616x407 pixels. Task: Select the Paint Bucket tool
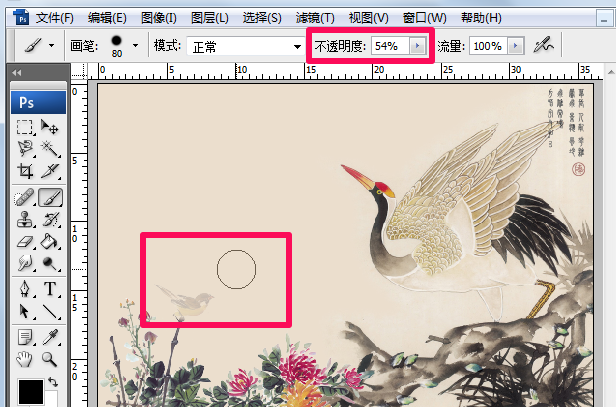tap(50, 241)
